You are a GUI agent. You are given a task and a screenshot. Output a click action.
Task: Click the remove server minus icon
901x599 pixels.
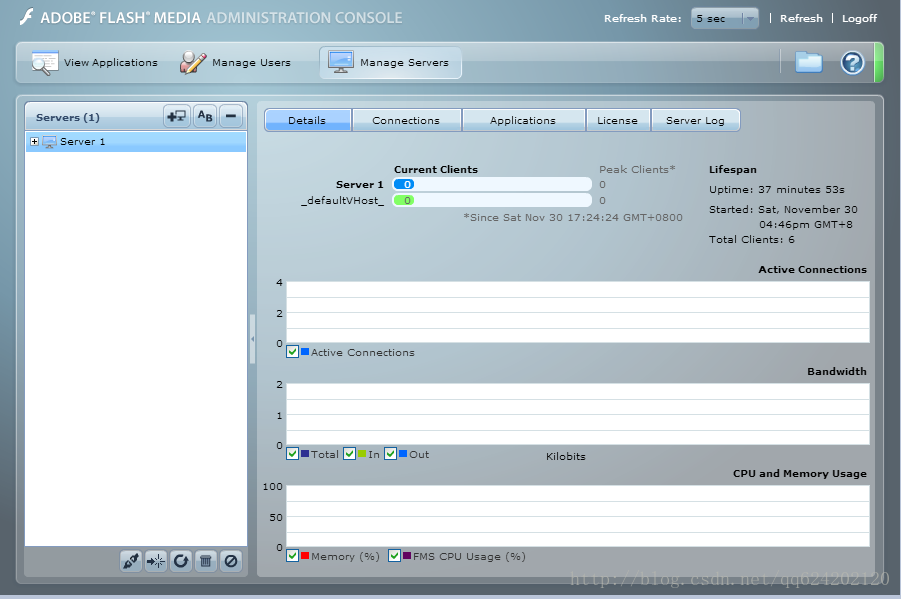tap(231, 117)
